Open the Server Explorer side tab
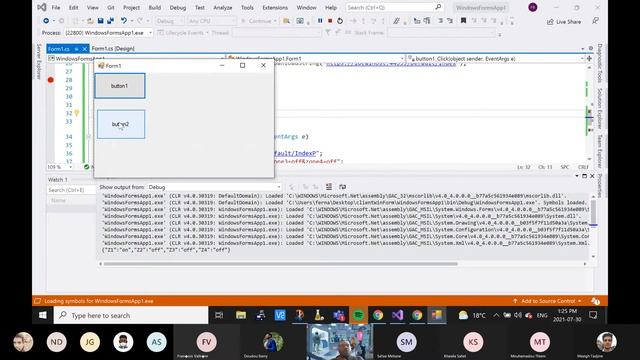The width and height of the screenshot is (640, 360). pyautogui.click(x=39, y=61)
